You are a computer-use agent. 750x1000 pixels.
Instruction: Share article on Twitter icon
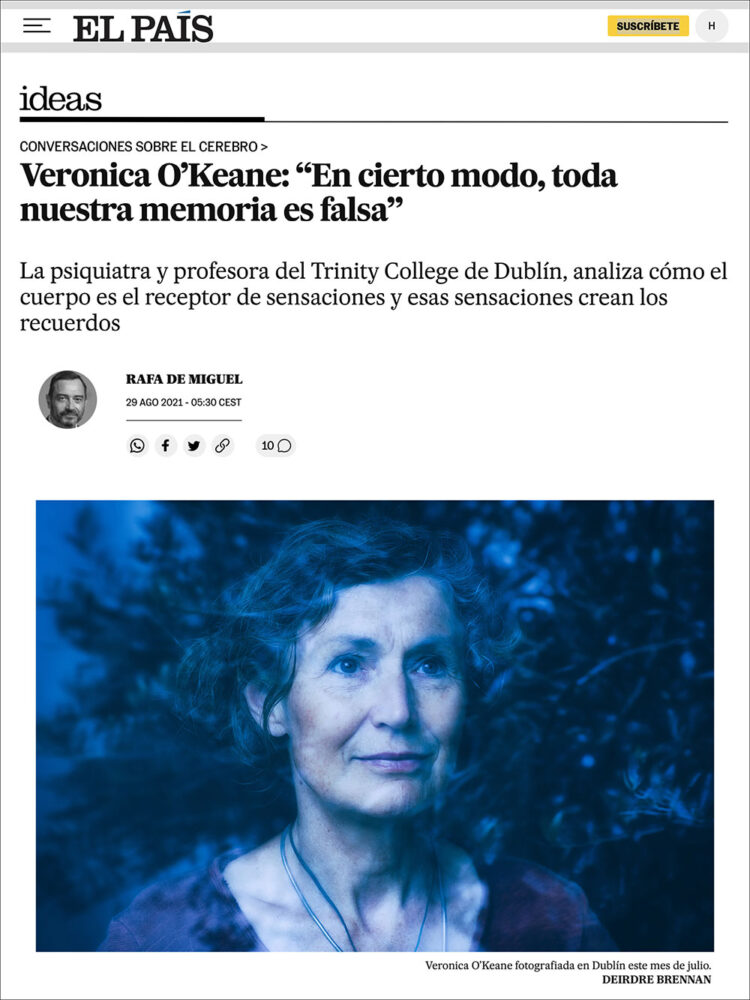(x=194, y=446)
